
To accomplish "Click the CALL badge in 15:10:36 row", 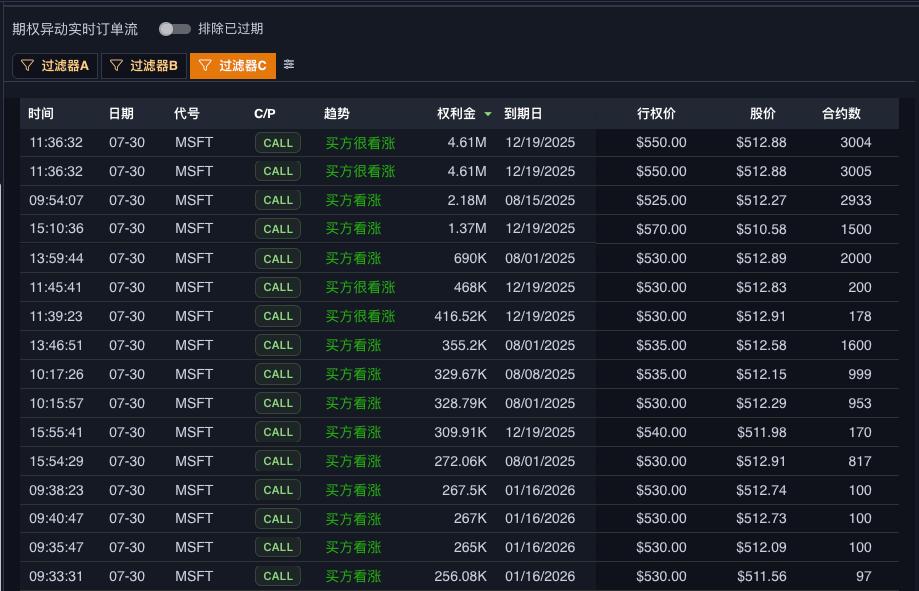I will coord(278,229).
